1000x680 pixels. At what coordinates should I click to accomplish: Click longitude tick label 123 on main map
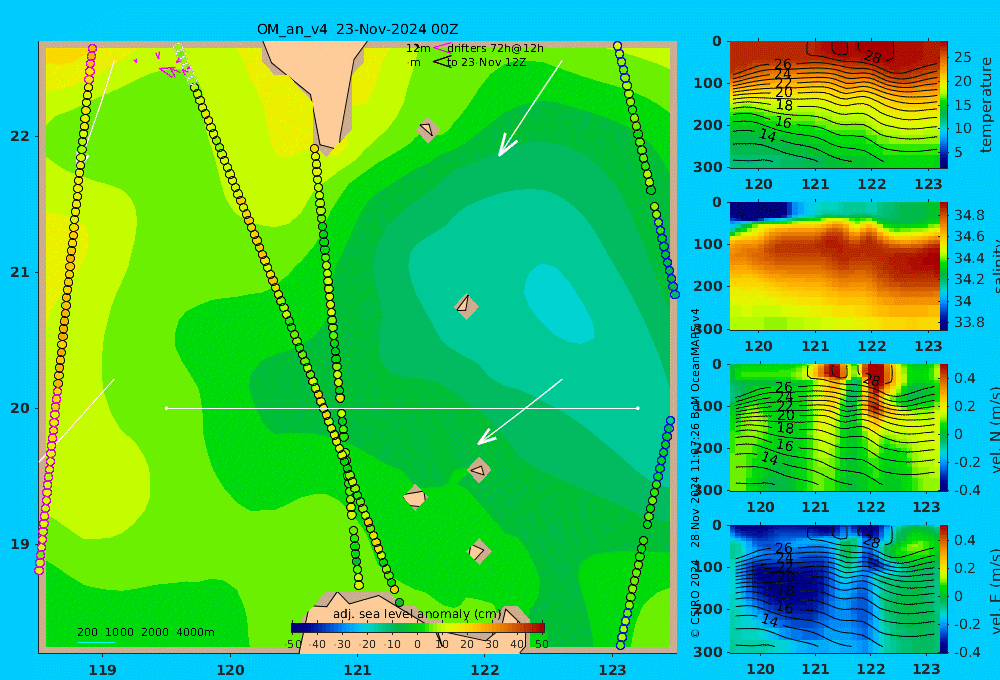[613, 670]
